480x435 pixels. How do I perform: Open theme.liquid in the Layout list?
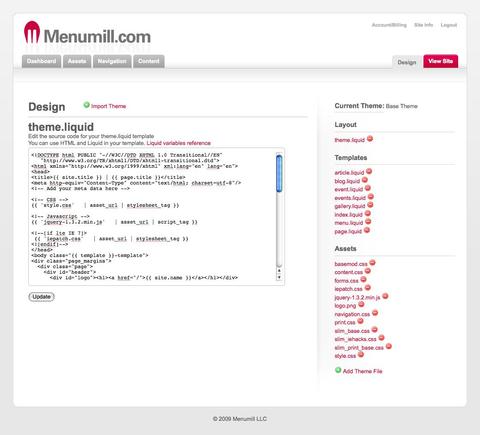349,140
